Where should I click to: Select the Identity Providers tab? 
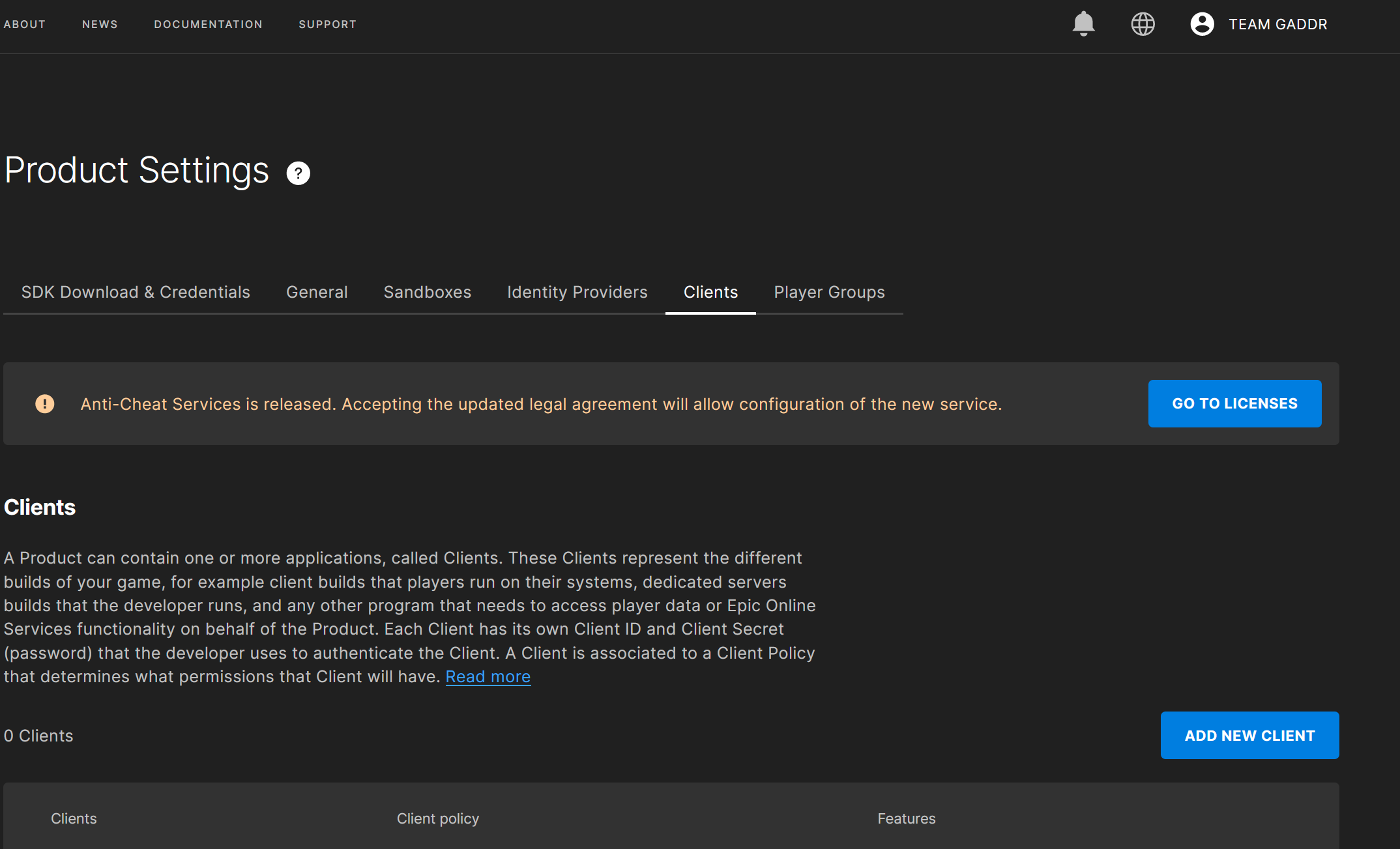pyautogui.click(x=577, y=292)
